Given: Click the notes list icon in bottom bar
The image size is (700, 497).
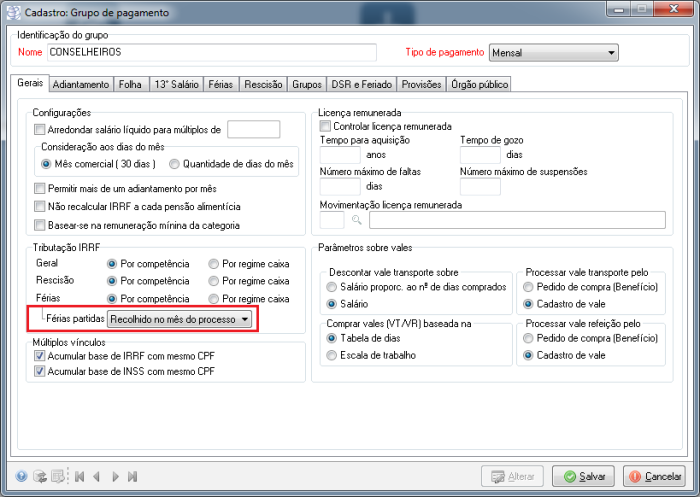Looking at the screenshot, I should (x=59, y=477).
